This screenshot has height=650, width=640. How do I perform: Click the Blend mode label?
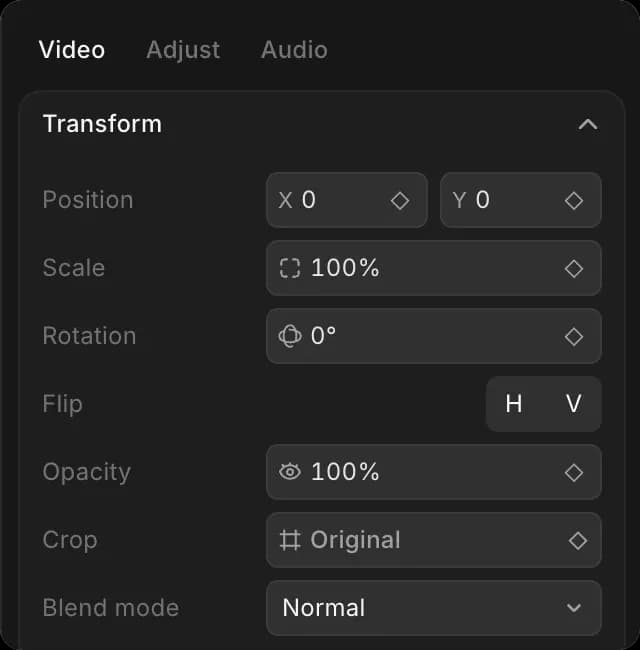click(x=111, y=608)
